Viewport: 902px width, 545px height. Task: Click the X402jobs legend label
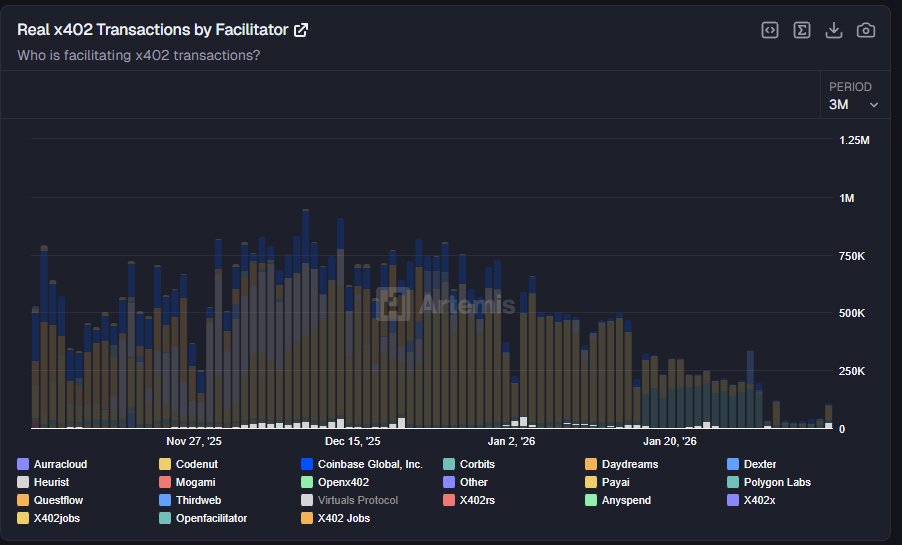(x=57, y=518)
